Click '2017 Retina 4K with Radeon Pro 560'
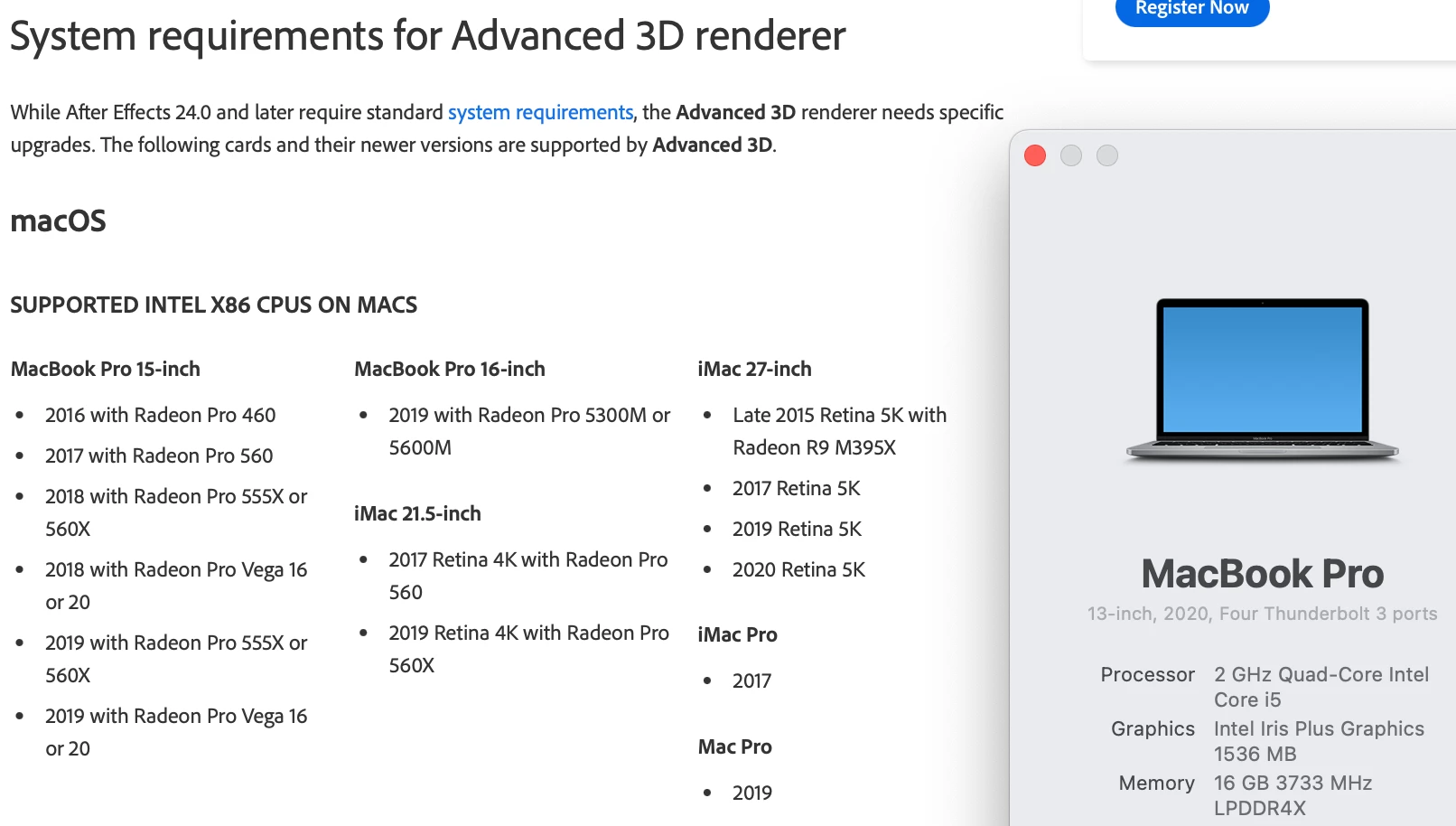Viewport: 1456px width, 826px height. click(528, 576)
